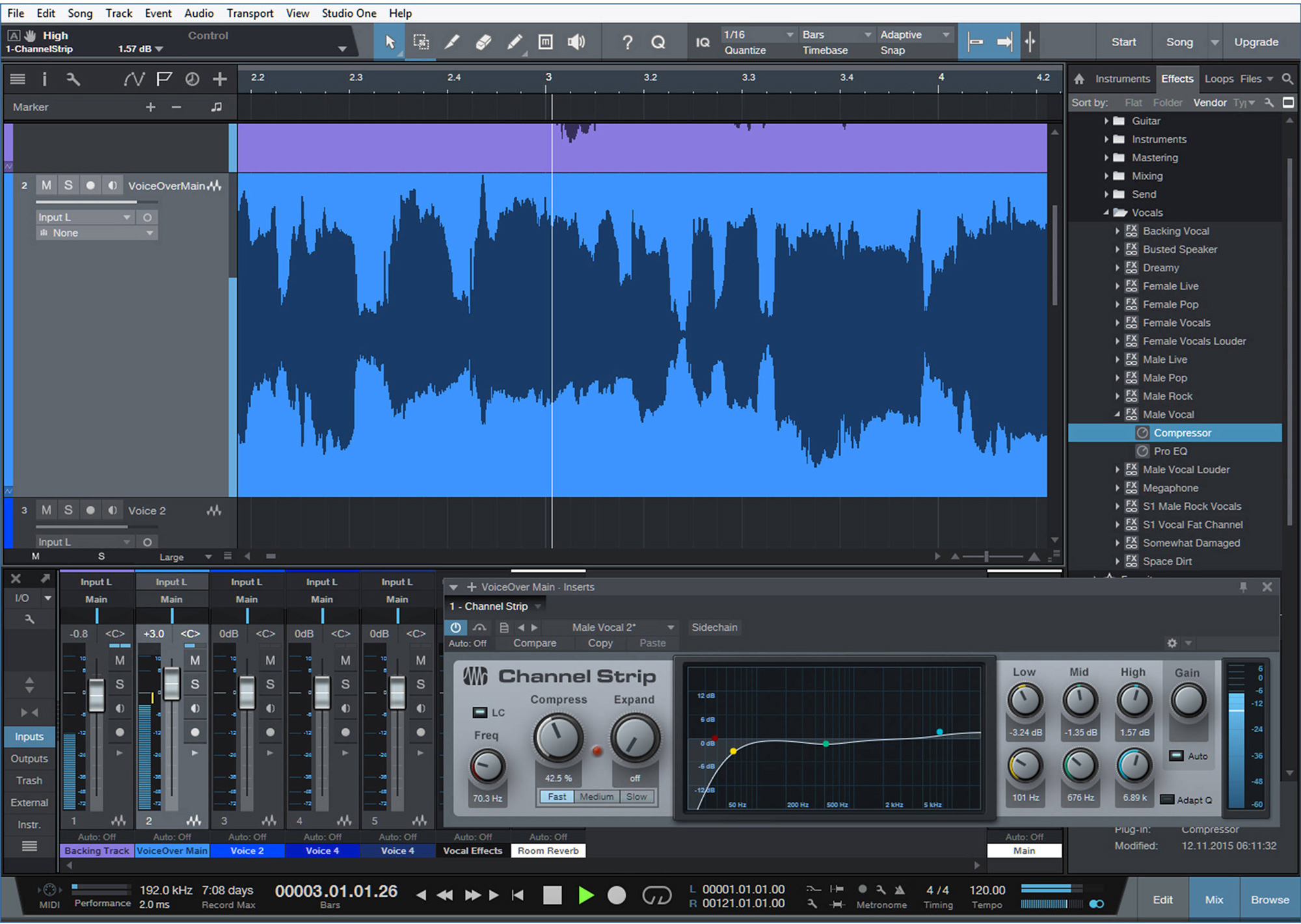The image size is (1301, 924).
Task: Click the Low gain knob -3.24 dB
Action: click(1025, 700)
